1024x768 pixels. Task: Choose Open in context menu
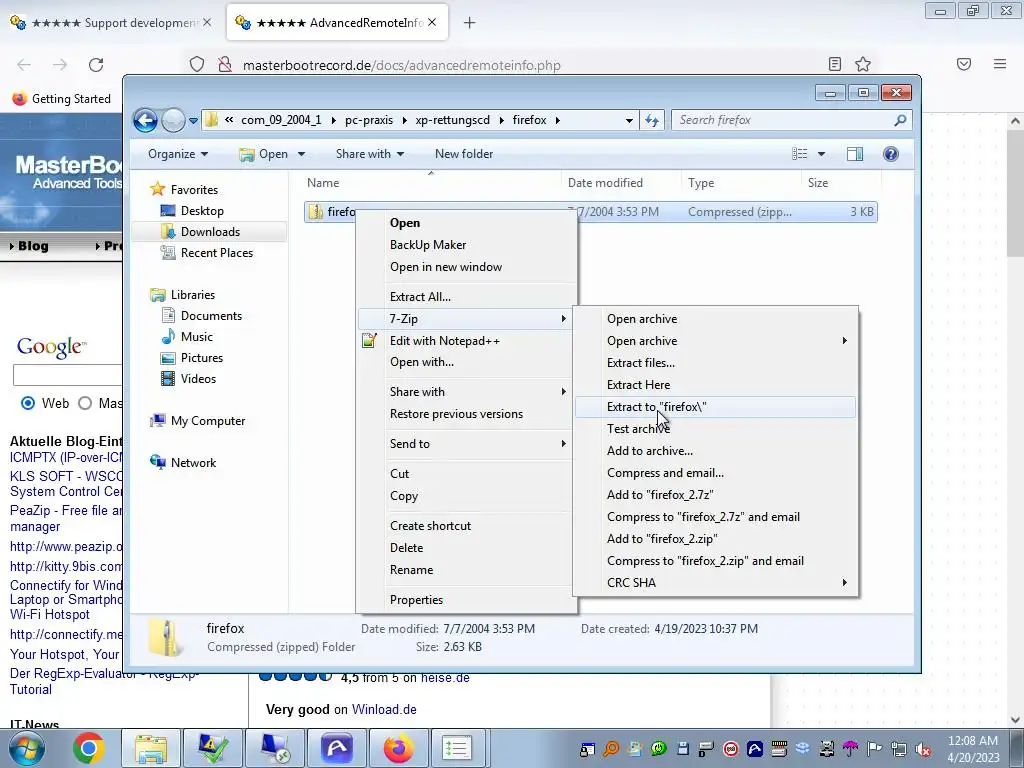click(467, 223)
